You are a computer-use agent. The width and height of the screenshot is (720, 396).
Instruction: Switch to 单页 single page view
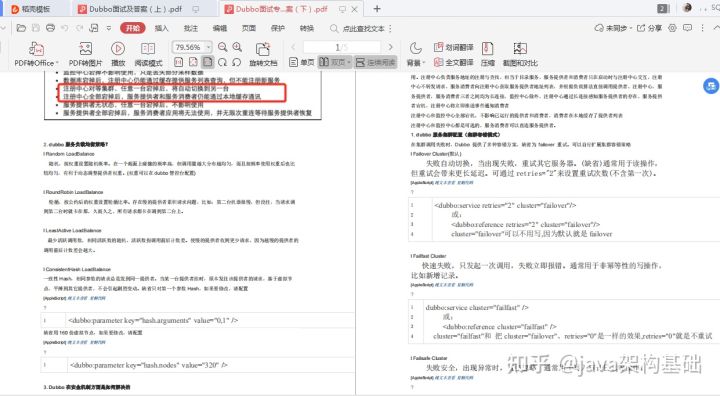[x=302, y=62]
